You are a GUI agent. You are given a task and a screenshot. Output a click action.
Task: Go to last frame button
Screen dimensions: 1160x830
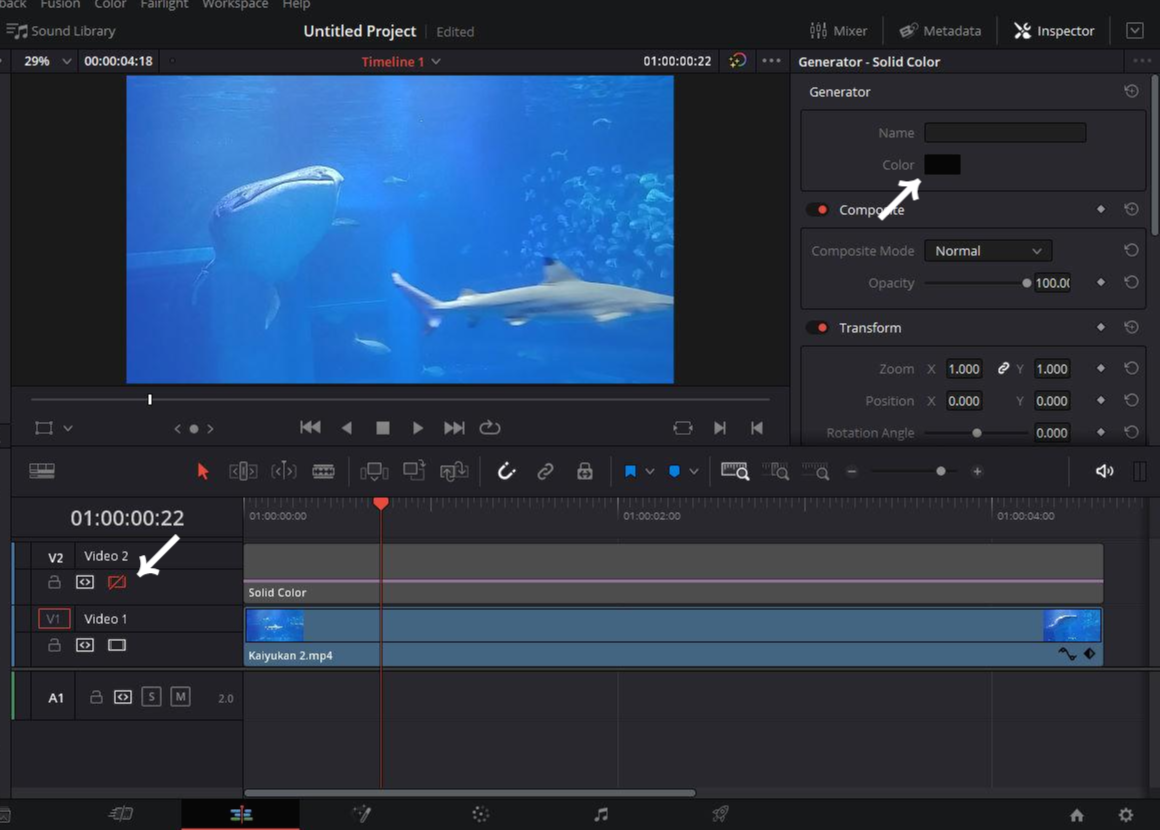point(454,428)
